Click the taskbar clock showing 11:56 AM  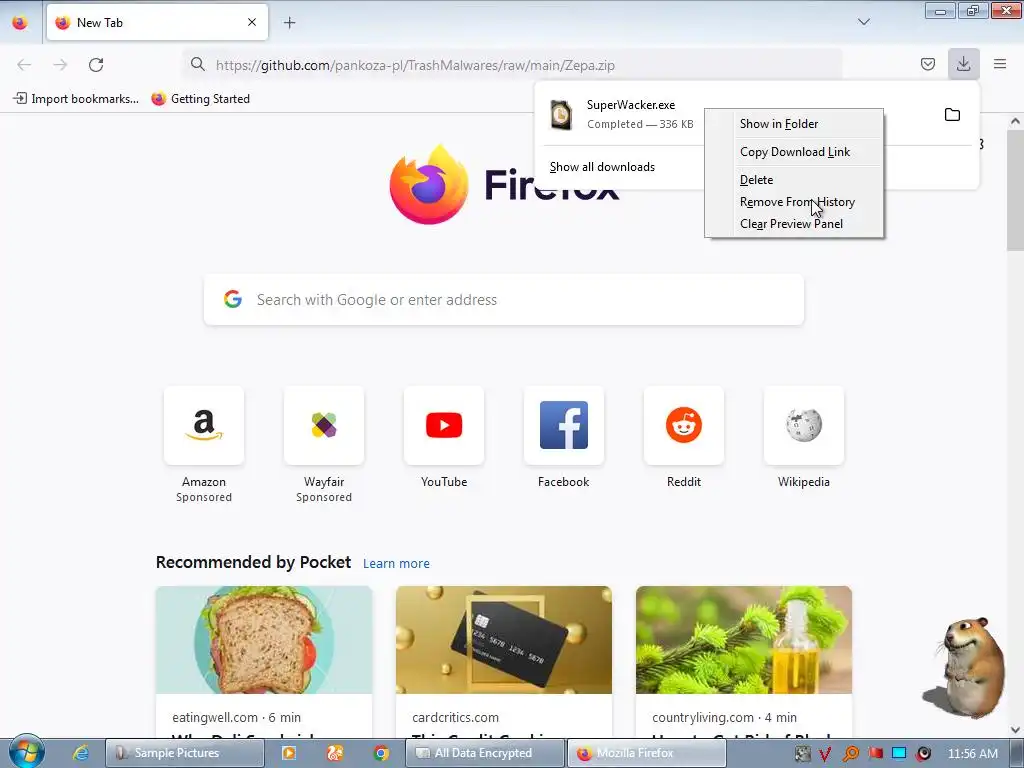click(972, 754)
